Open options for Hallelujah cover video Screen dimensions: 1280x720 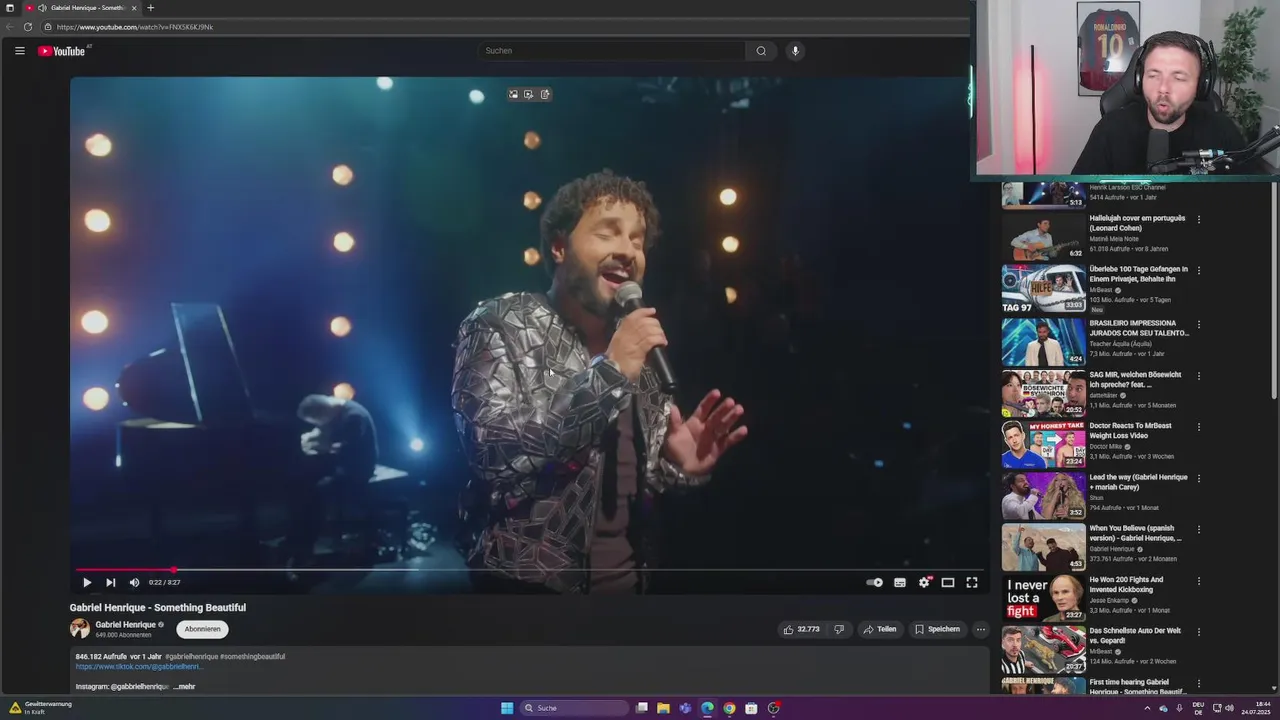tap(1199, 219)
